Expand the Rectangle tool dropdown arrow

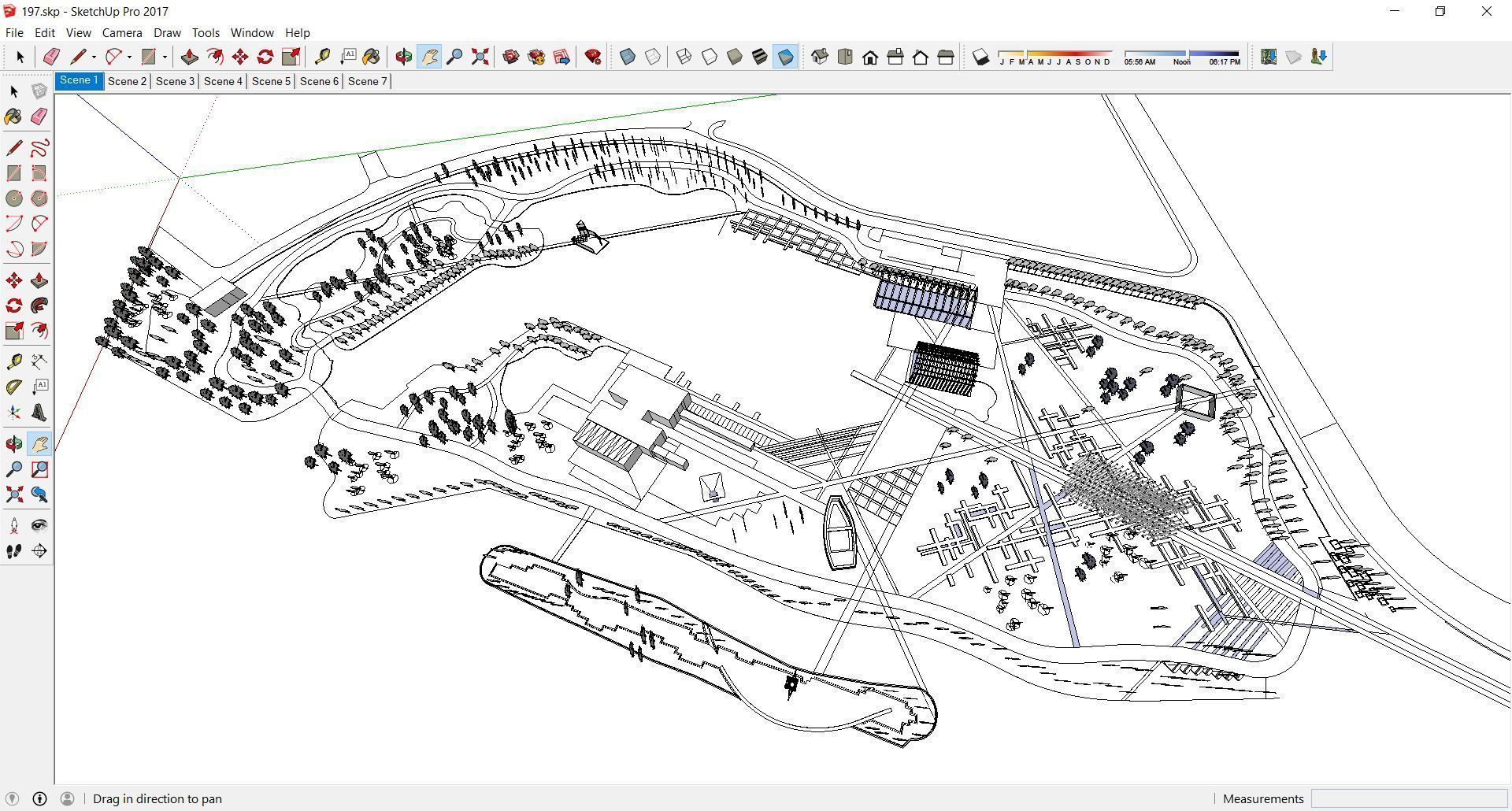(165, 57)
